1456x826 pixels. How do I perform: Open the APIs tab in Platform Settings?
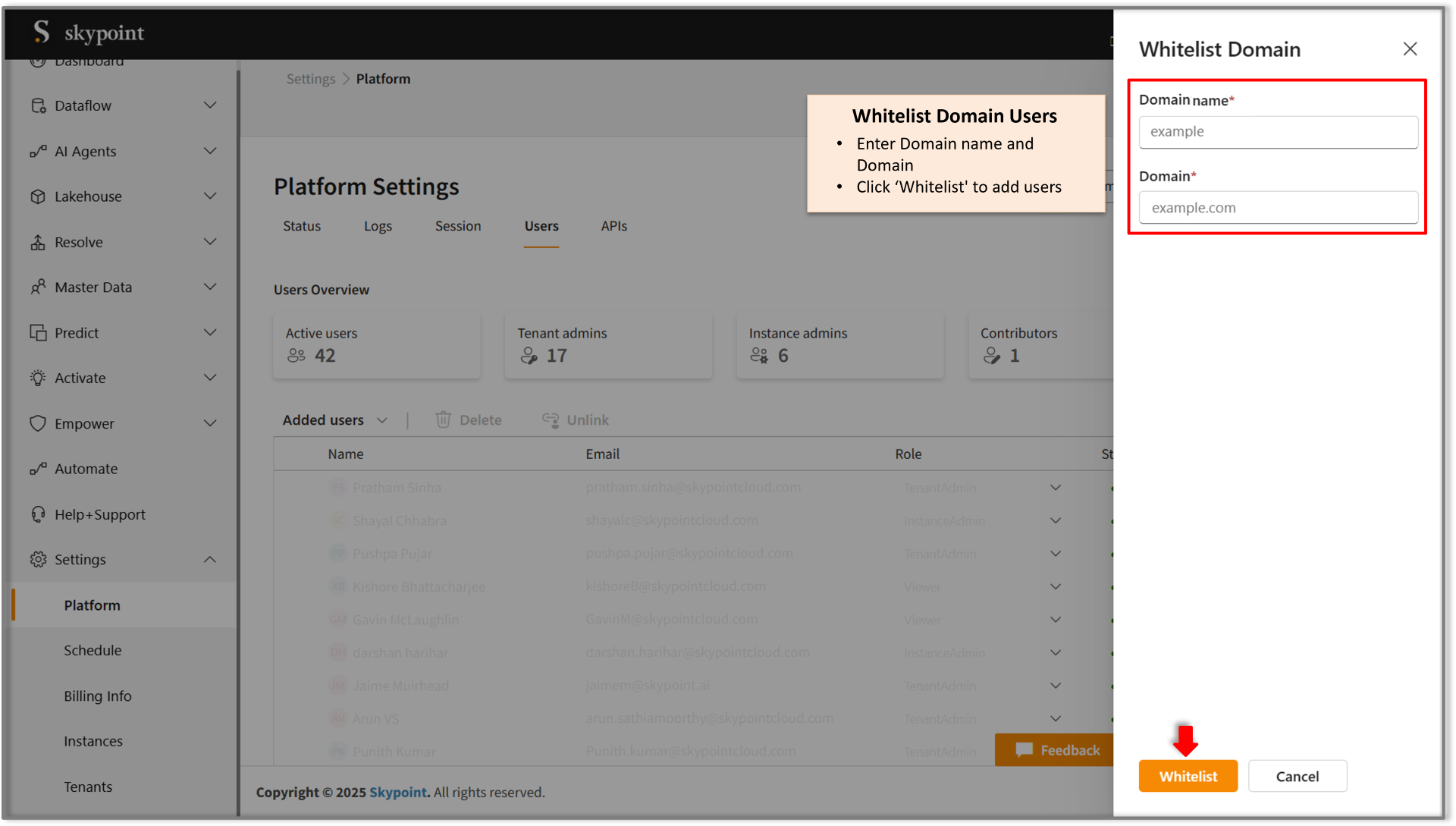pyautogui.click(x=613, y=225)
